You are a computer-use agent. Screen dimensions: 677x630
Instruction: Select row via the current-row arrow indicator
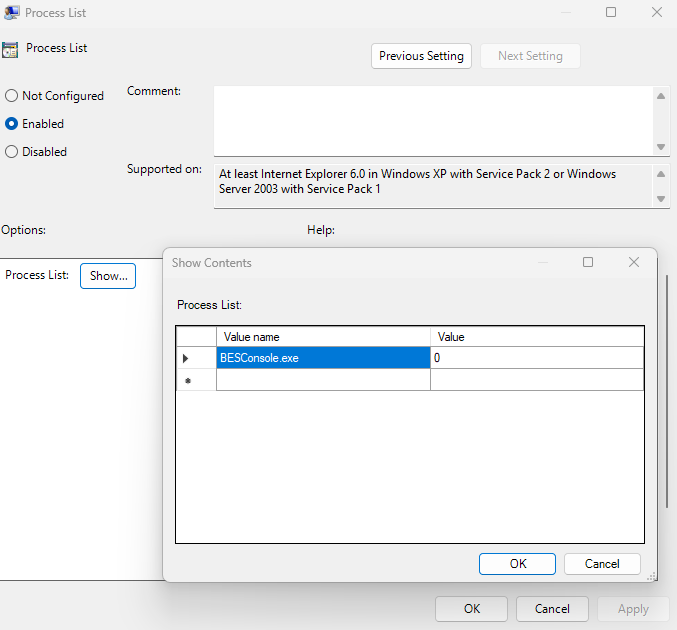click(x=196, y=358)
